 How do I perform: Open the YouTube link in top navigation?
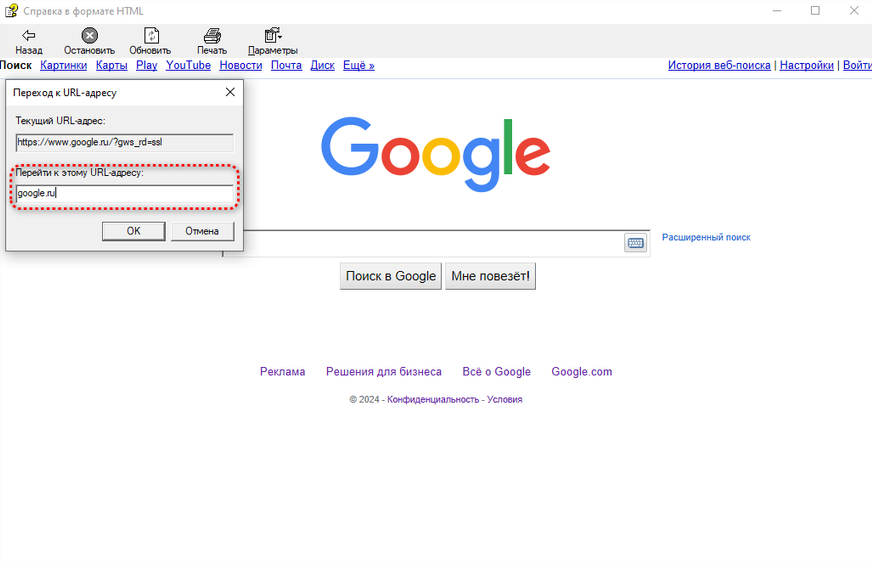188,65
